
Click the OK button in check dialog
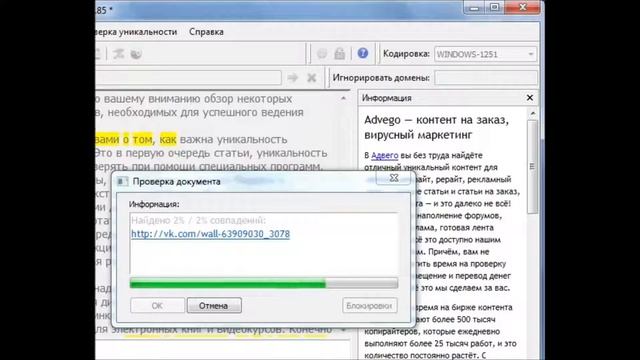click(157, 305)
